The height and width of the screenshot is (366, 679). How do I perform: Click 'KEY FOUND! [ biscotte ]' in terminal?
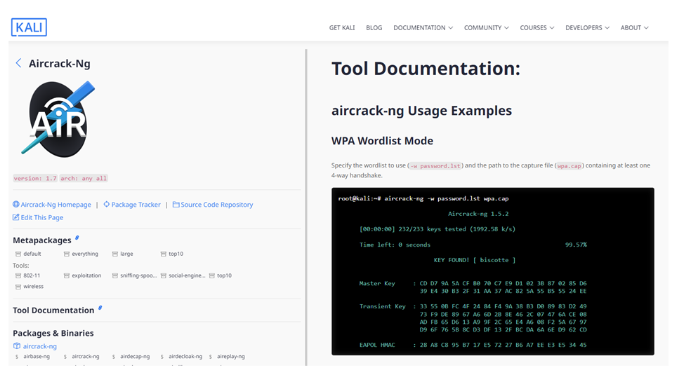pos(475,260)
